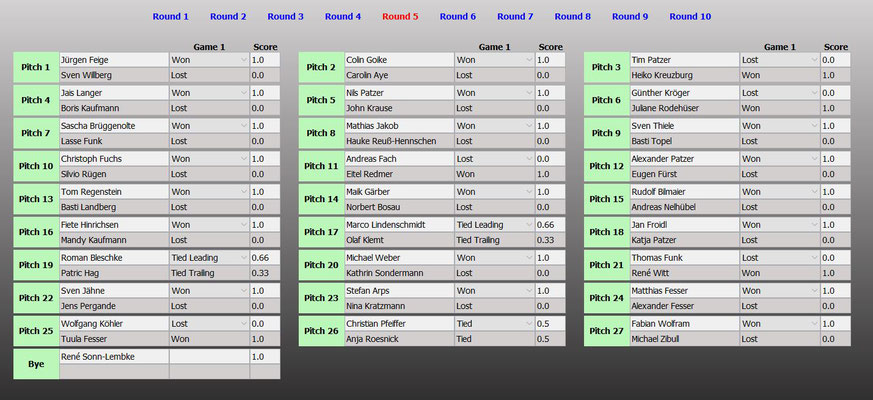The height and width of the screenshot is (400, 873).
Task: Click Tim Patzer's 0.0 score field
Action: (836, 60)
